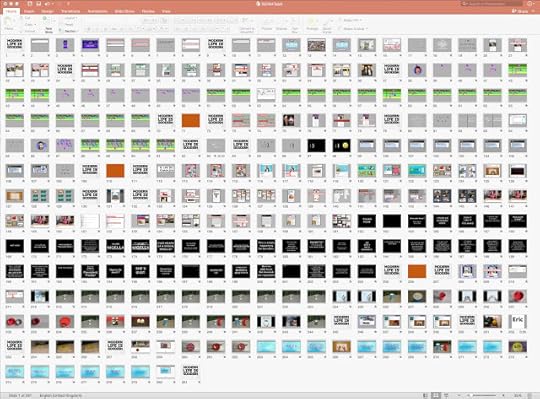Click the Paste clipboard icon
This screenshot has height=399, width=540.
pos(9,23)
